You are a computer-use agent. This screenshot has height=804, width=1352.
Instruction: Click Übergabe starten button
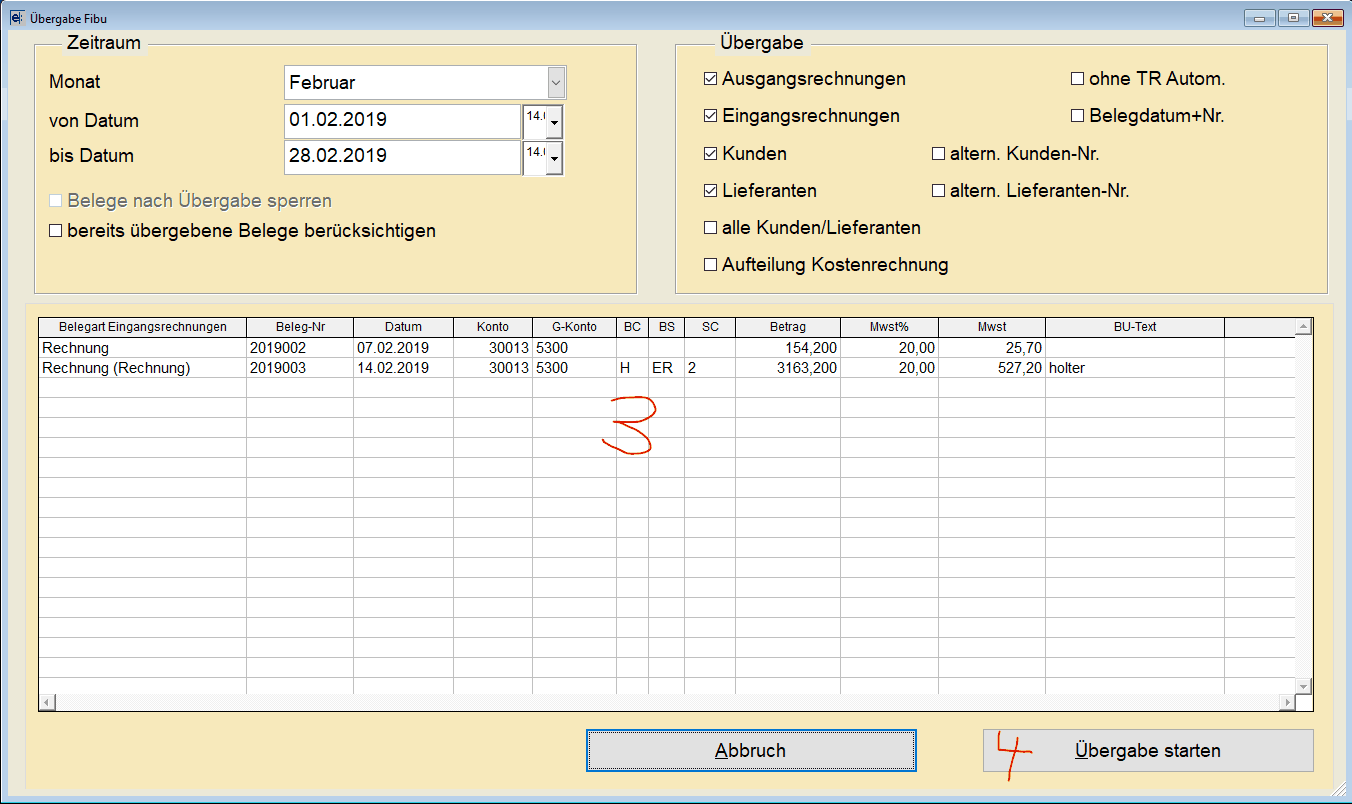click(x=1148, y=751)
